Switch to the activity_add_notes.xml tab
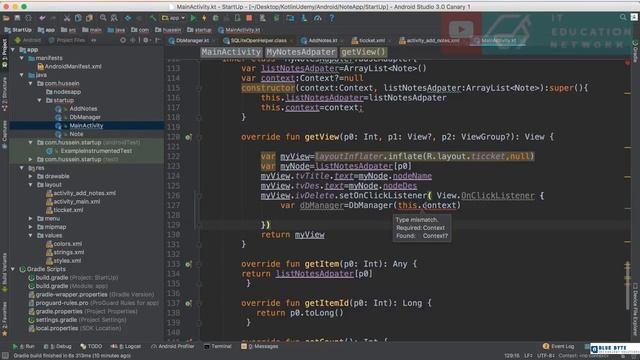Viewport: 640px width, 360px height. click(429, 40)
